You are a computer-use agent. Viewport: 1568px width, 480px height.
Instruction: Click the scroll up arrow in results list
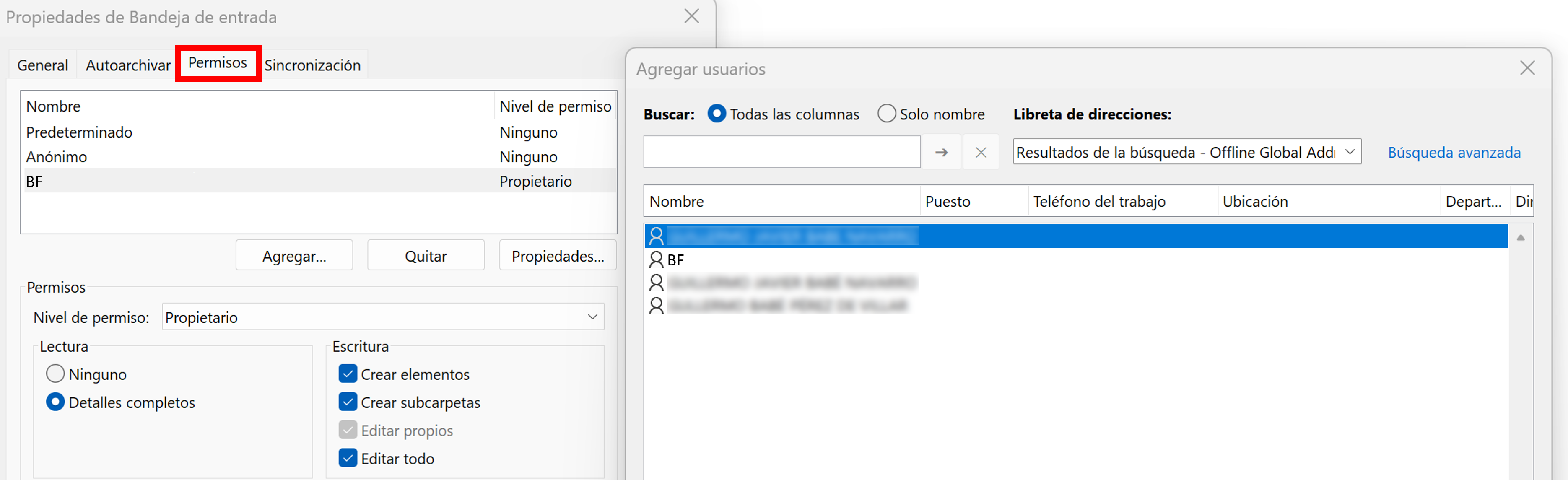coord(1521,238)
